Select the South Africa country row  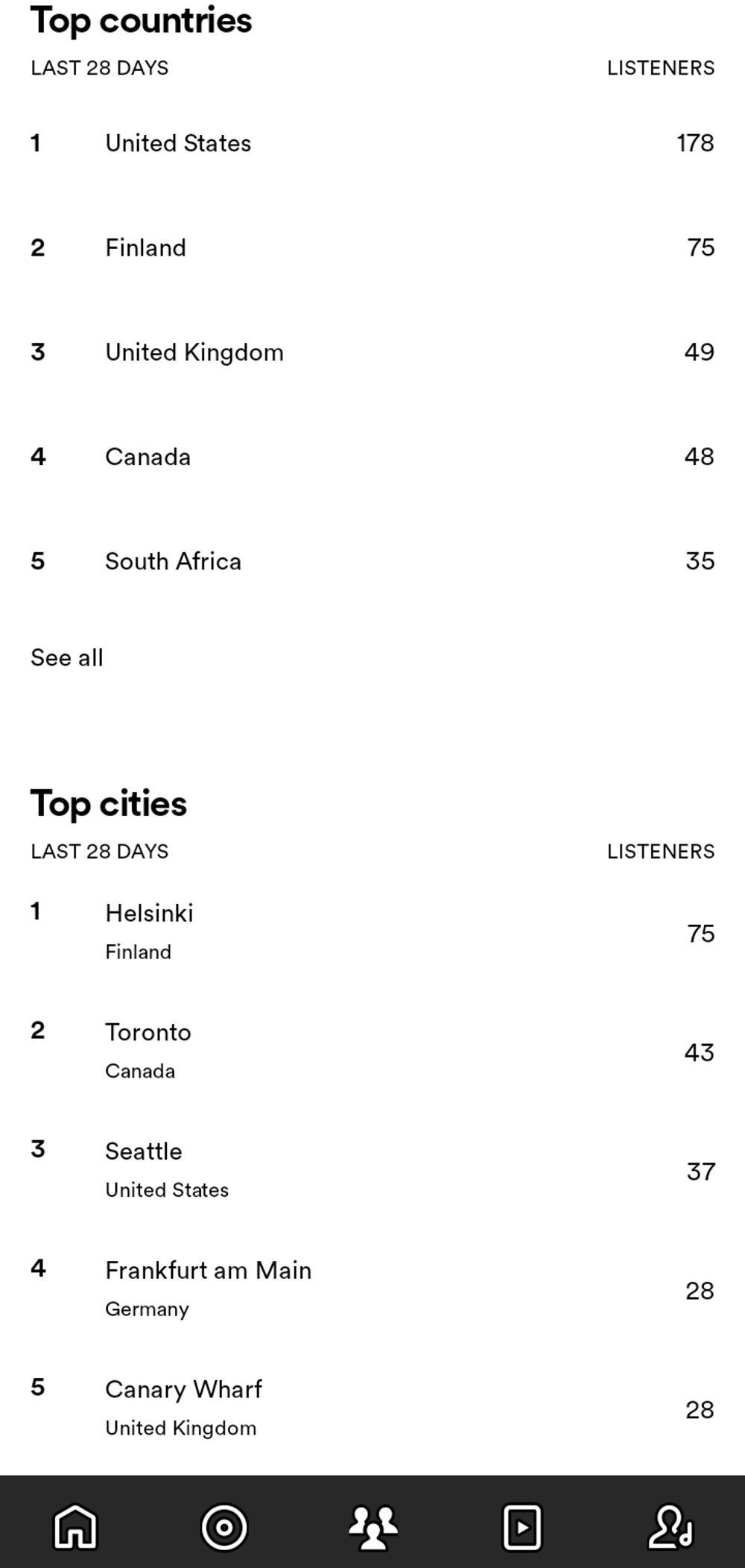coord(372,560)
